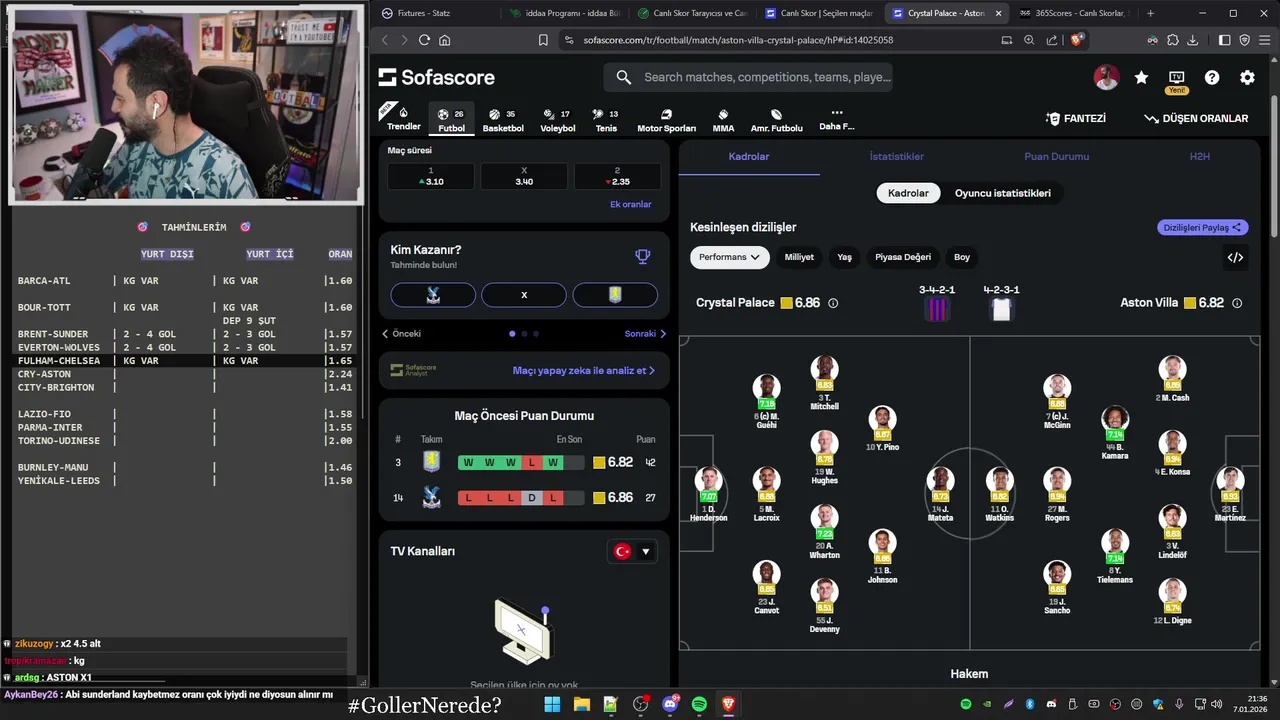This screenshot has width=1280, height=720.
Task: Switch to the İstatistikler tab
Action: 896,157
